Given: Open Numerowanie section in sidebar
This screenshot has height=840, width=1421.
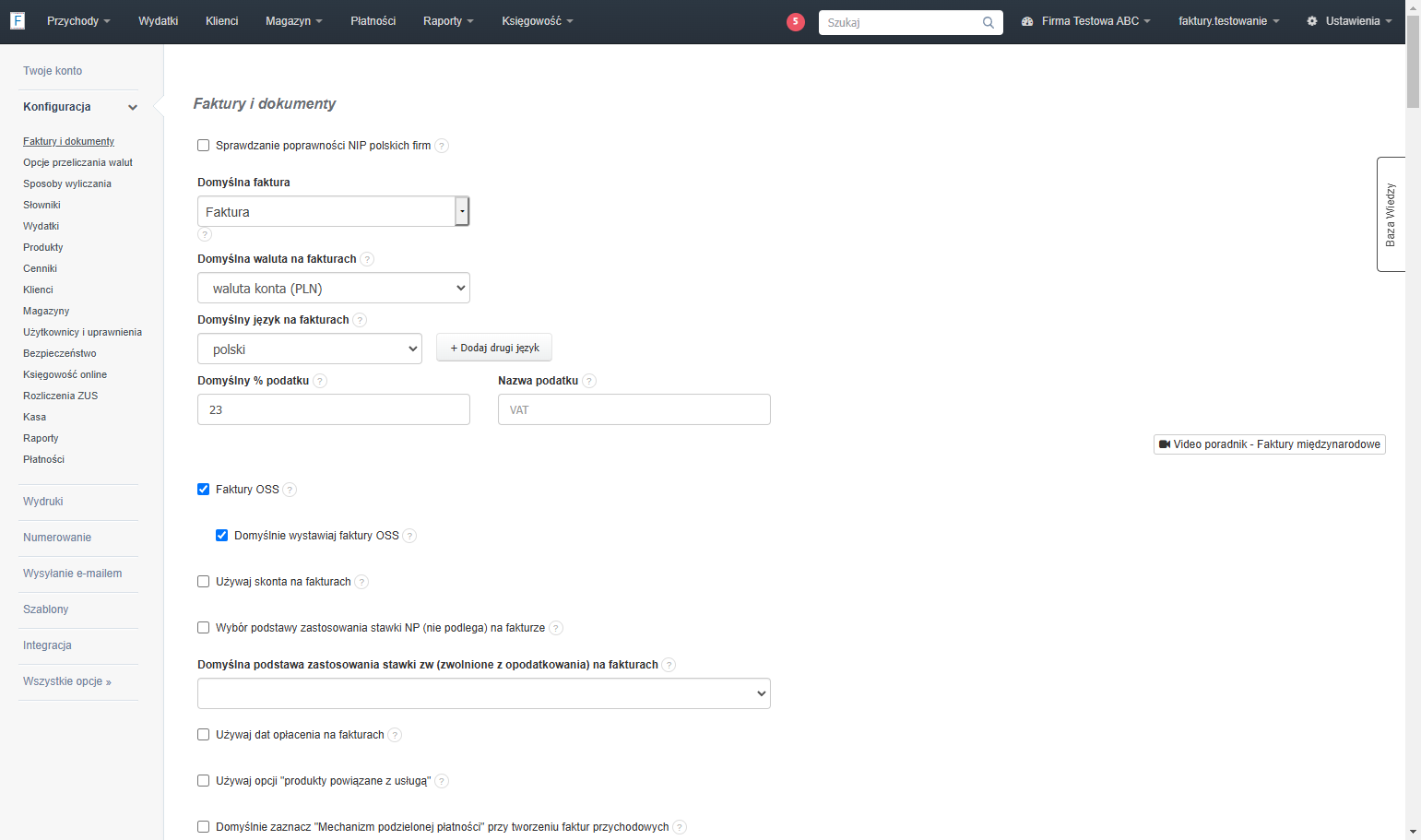Looking at the screenshot, I should pos(57,538).
